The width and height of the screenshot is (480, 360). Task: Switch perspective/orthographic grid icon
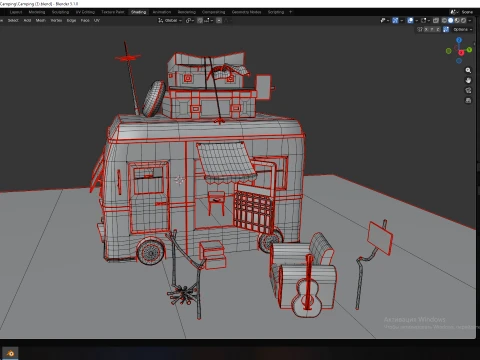pyautogui.click(x=468, y=100)
